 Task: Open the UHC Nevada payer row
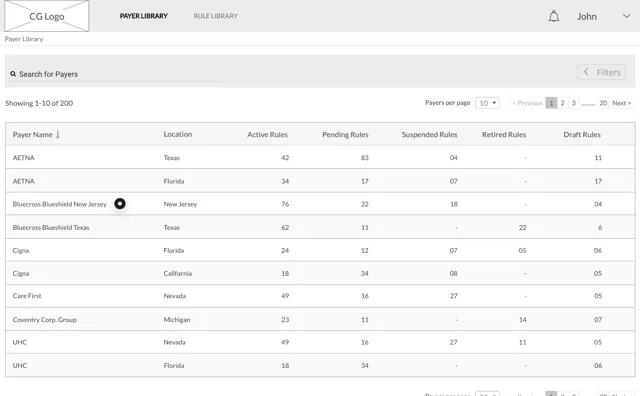[320, 342]
